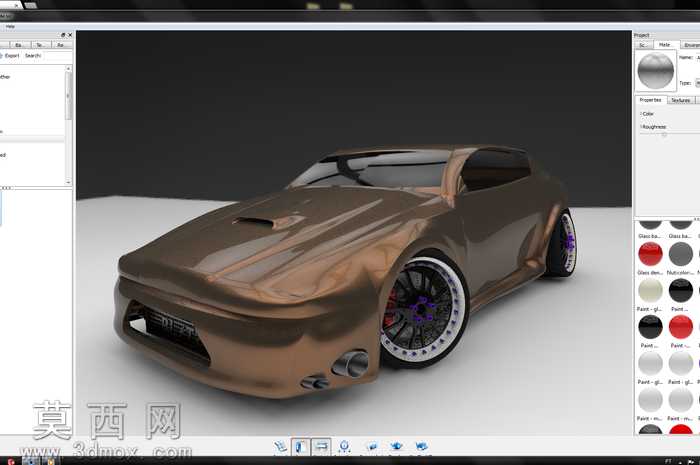Image resolution: width=700 pixels, height=465 pixels.
Task: Switch to the 'Te..' tab in the left panel
Action: [x=40, y=45]
